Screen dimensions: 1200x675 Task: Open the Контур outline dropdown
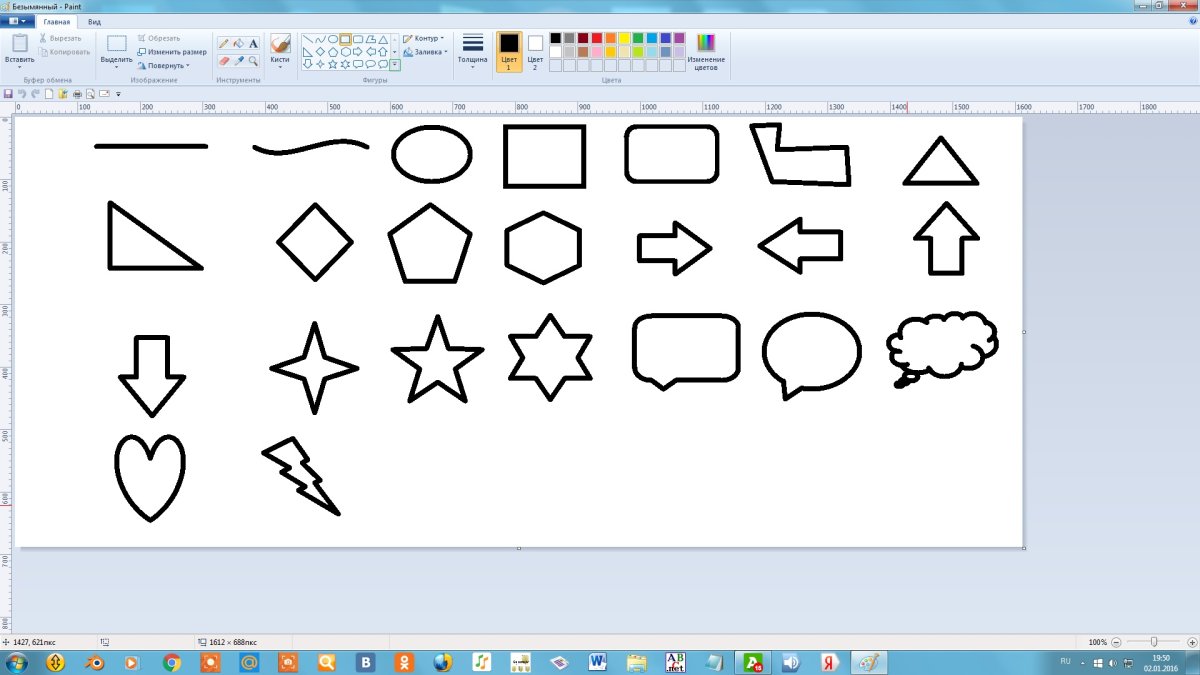424,38
